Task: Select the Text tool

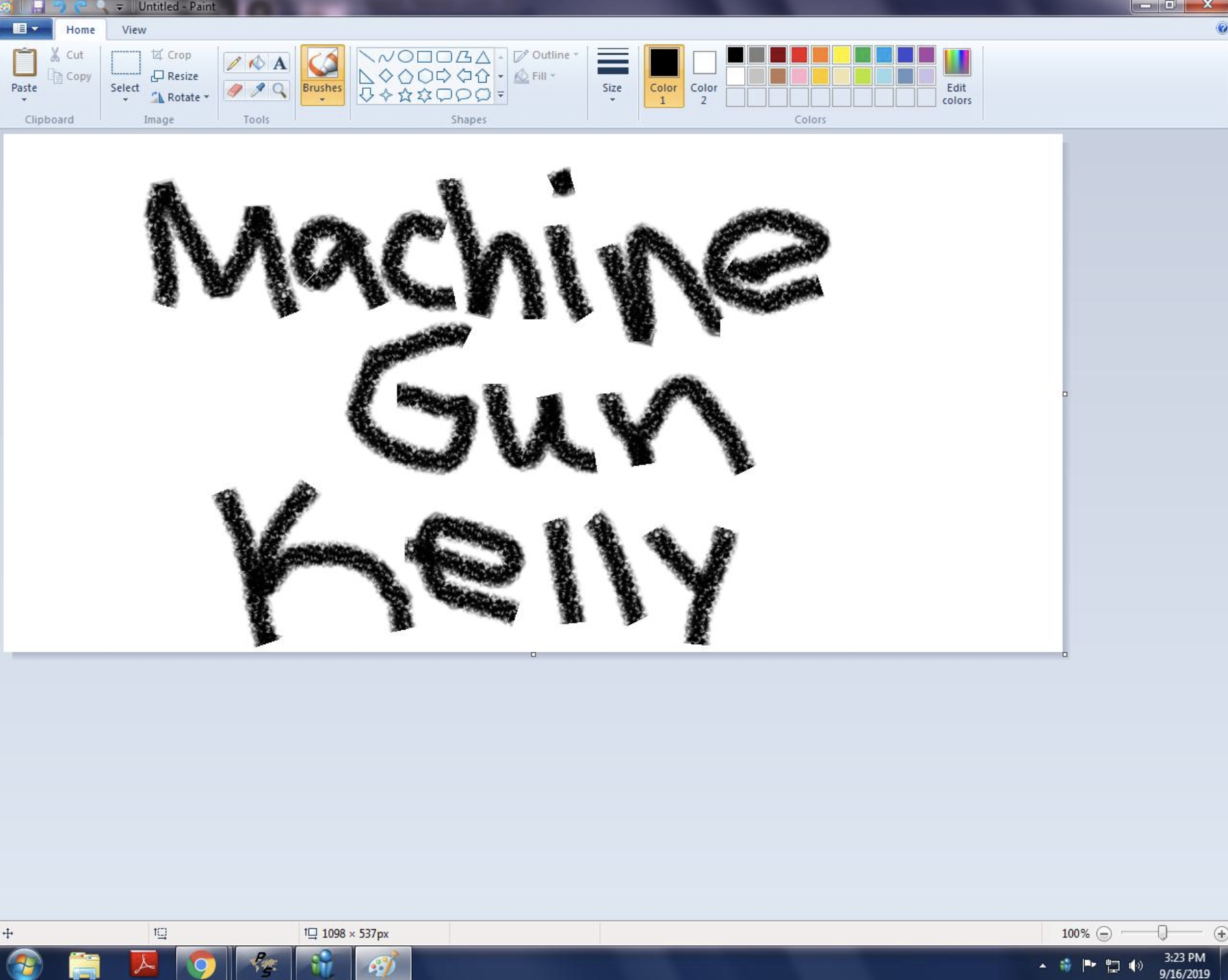Action: pyautogui.click(x=280, y=63)
